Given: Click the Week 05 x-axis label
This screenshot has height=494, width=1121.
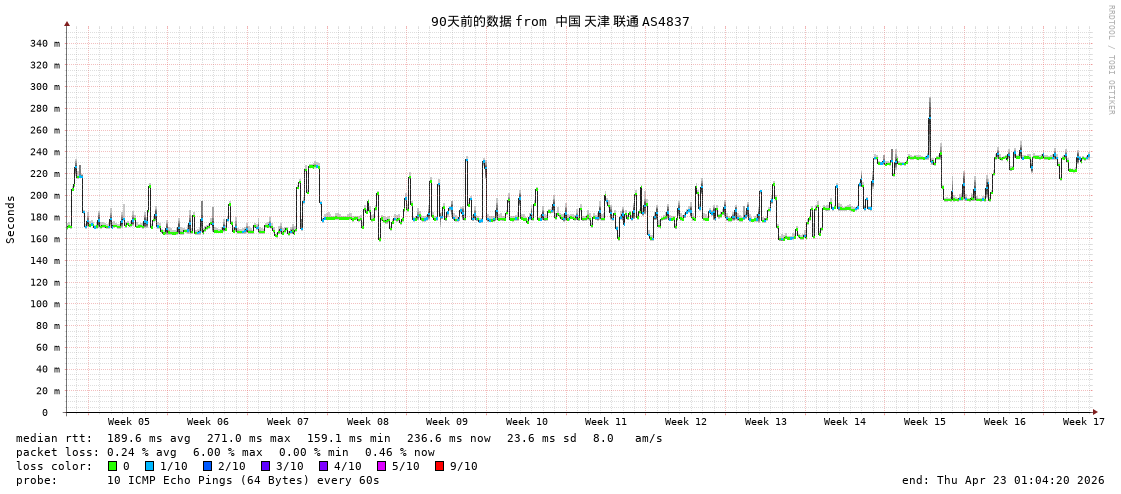Looking at the screenshot, I should [129, 422].
